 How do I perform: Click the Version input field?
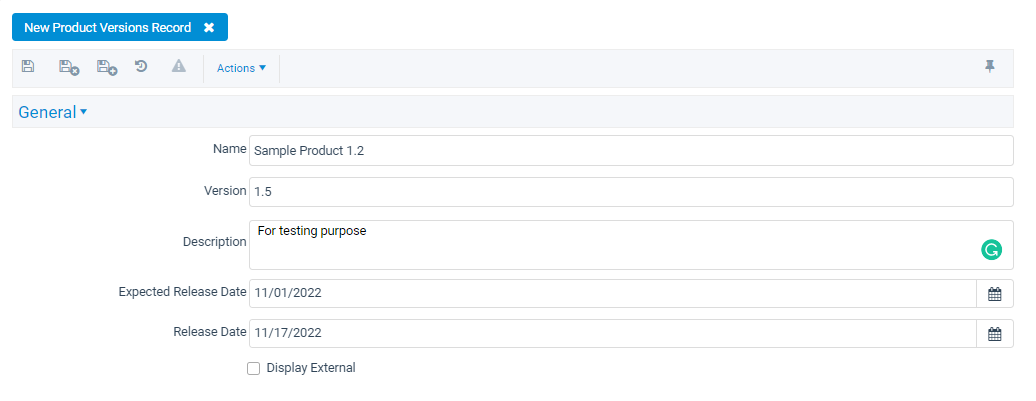(631, 192)
